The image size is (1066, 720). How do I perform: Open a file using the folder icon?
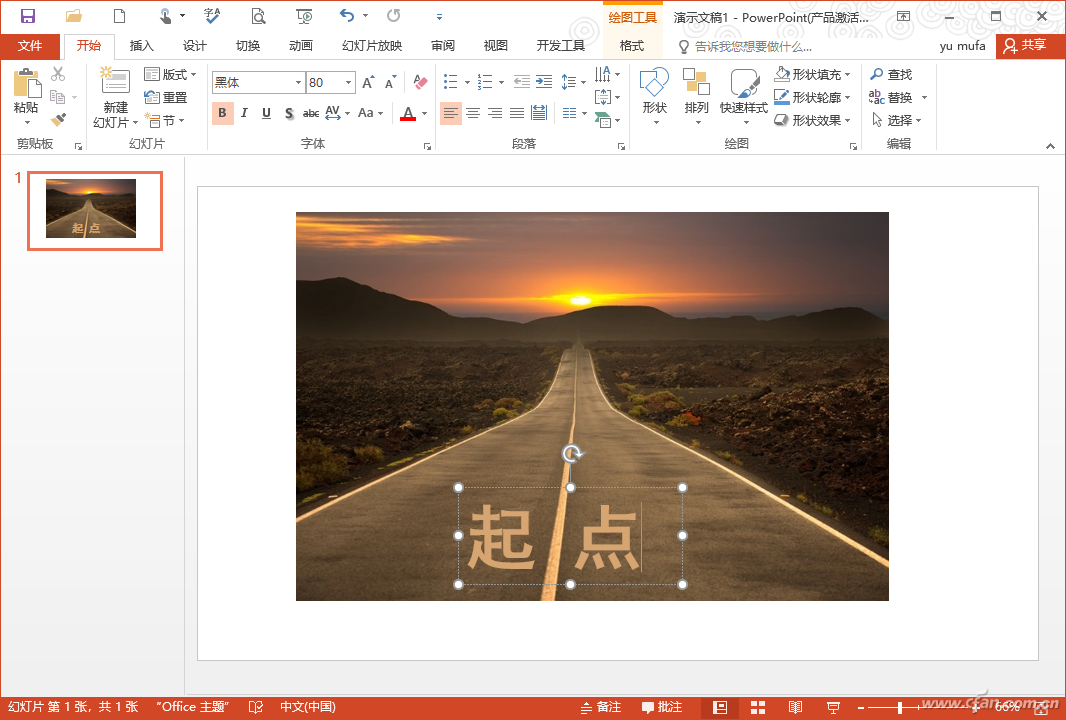73,16
